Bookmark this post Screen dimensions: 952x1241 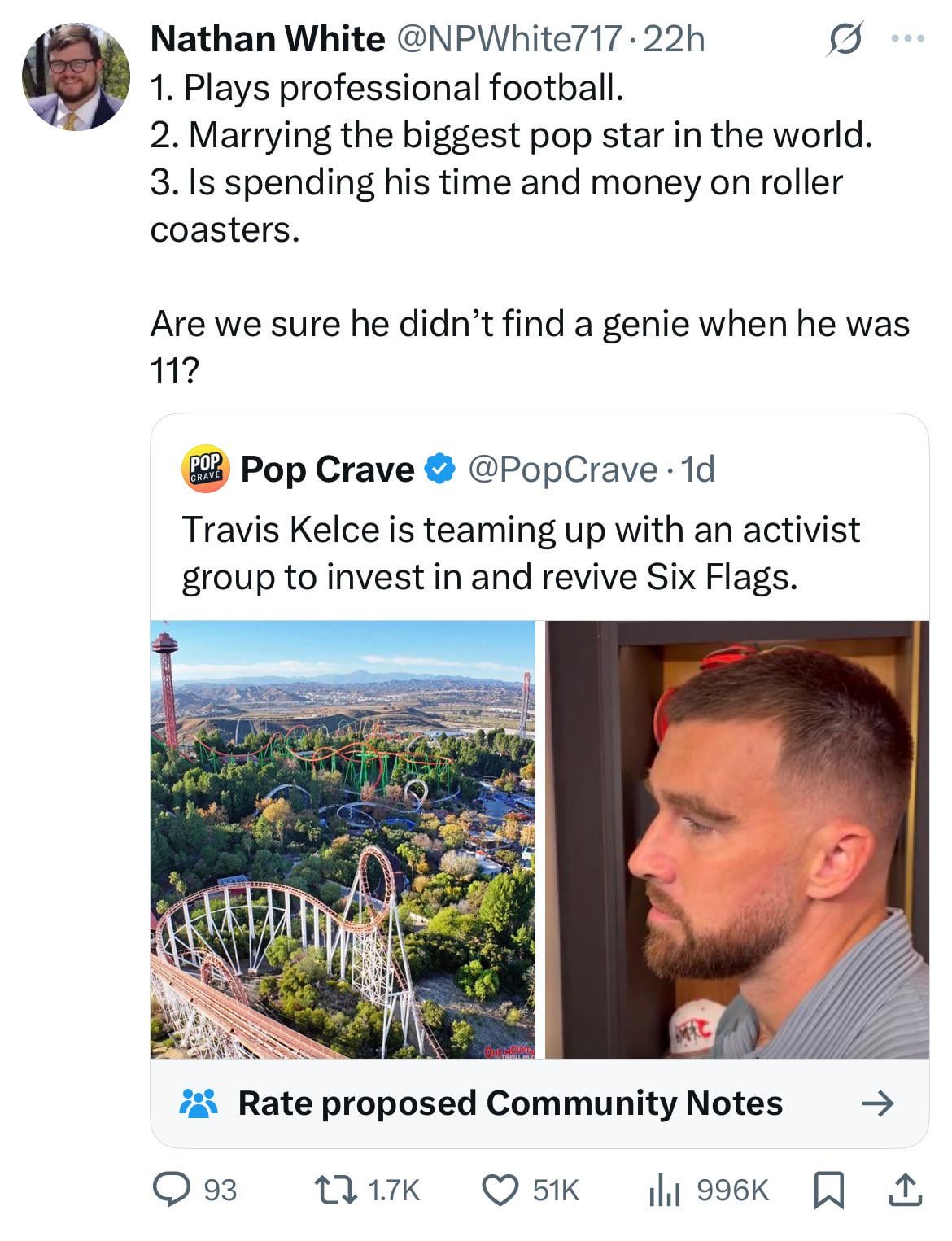pyautogui.click(x=828, y=1190)
